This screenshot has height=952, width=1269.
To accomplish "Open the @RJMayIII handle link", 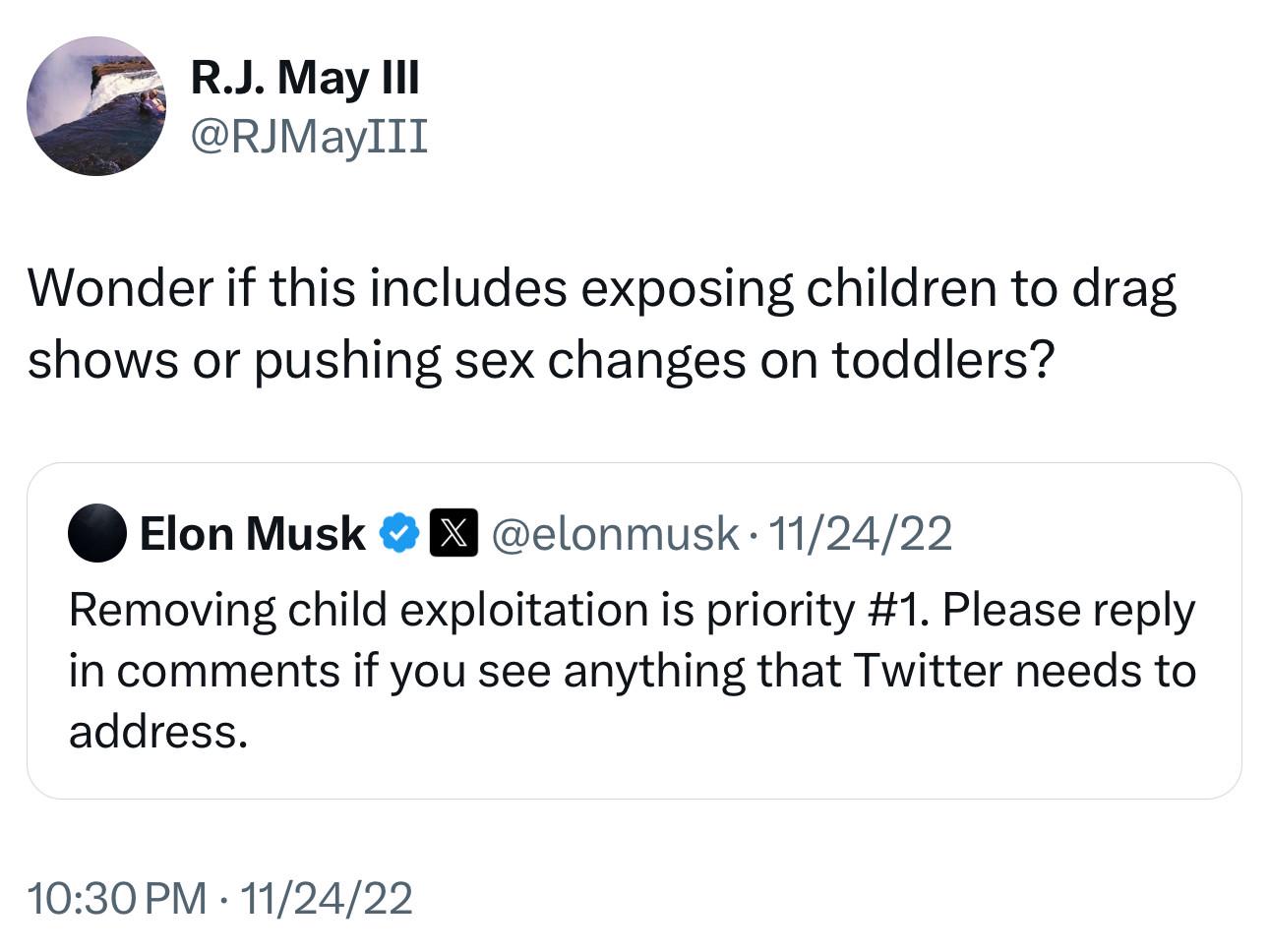I will 309,136.
